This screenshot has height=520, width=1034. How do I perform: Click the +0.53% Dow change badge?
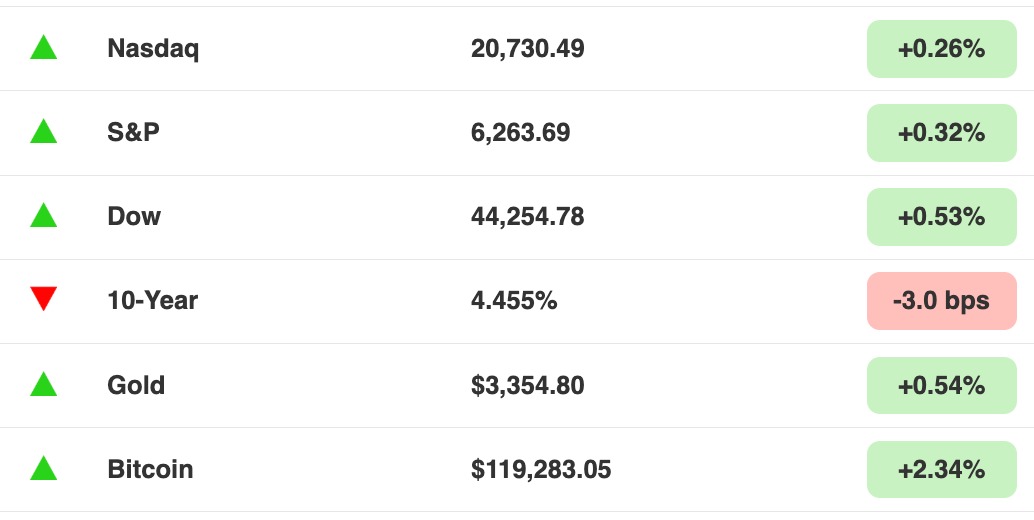(942, 217)
